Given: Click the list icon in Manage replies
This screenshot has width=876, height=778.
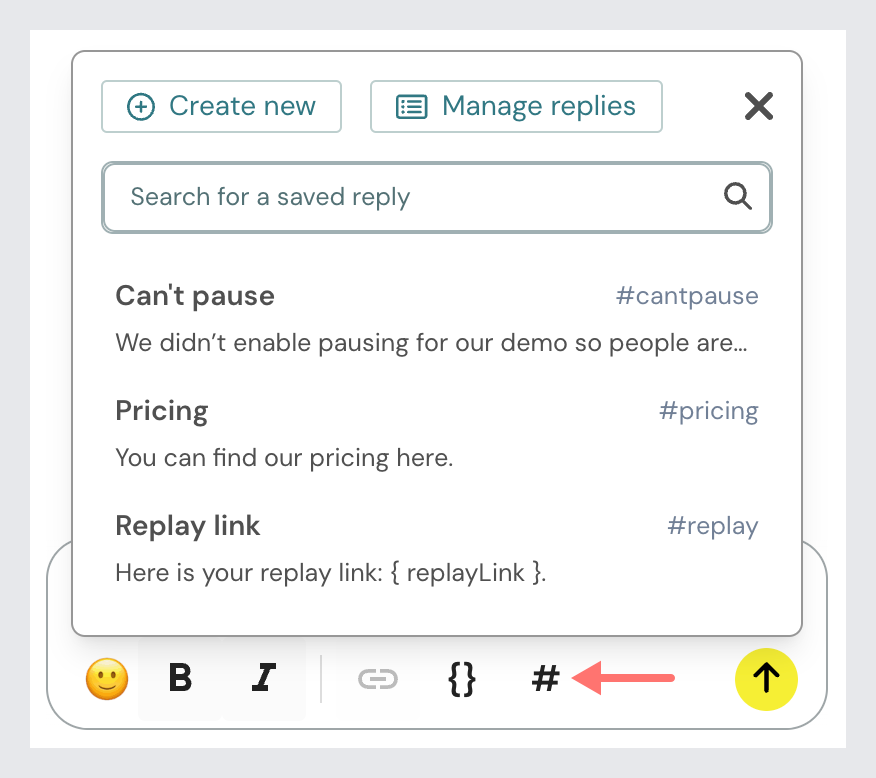Looking at the screenshot, I should pos(412,106).
